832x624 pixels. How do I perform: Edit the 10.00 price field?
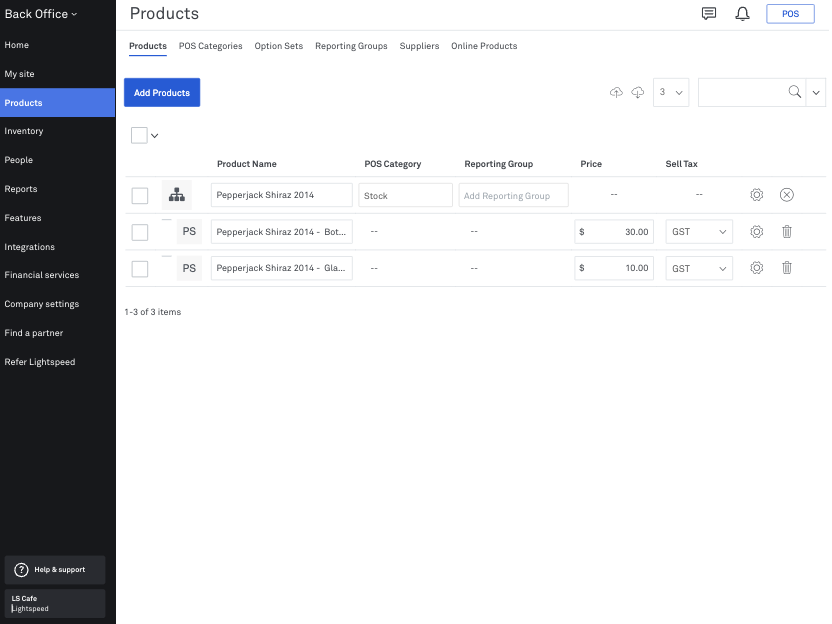click(614, 268)
